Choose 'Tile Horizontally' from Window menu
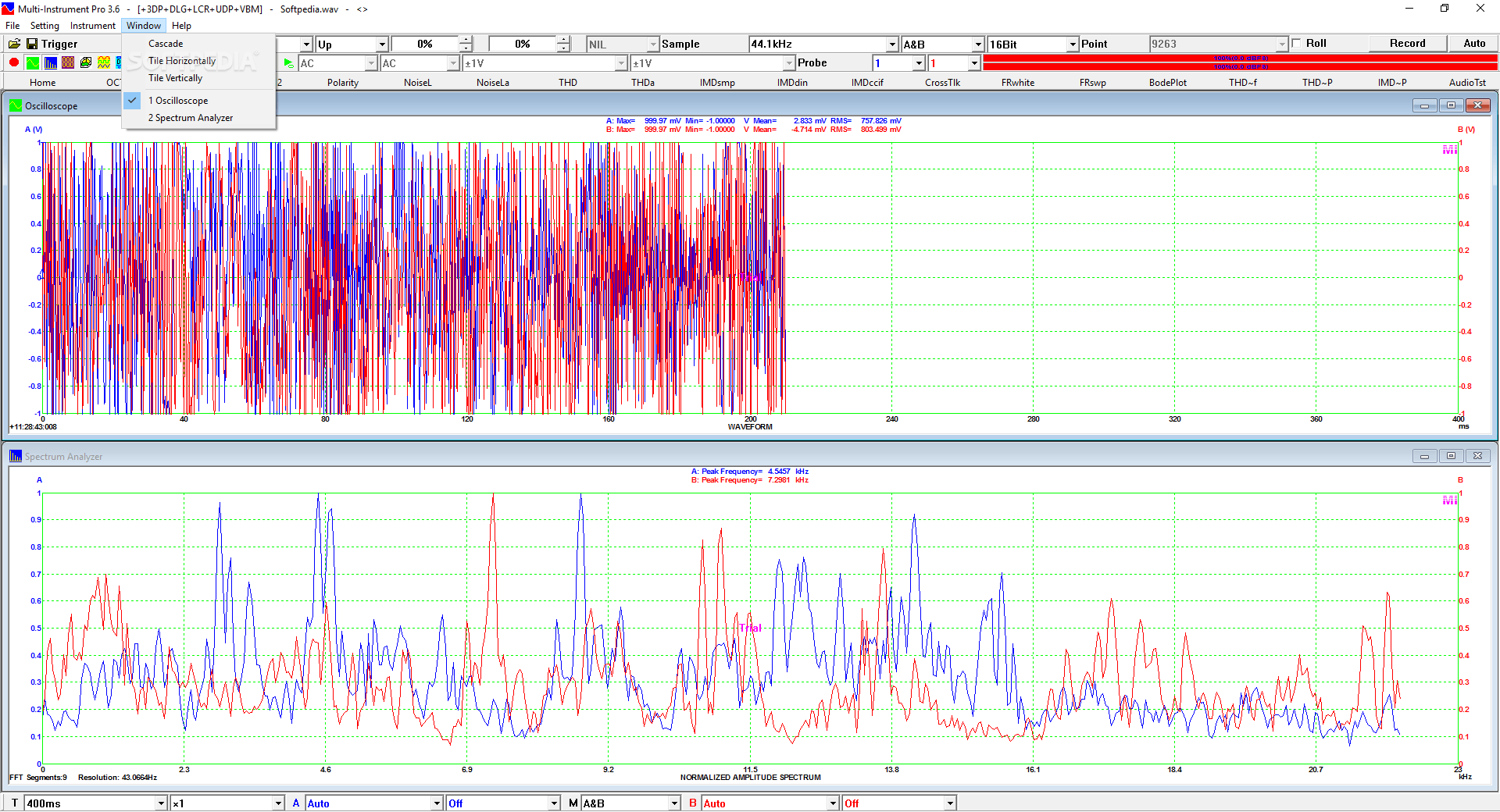The height and width of the screenshot is (812, 1500). [x=181, y=60]
